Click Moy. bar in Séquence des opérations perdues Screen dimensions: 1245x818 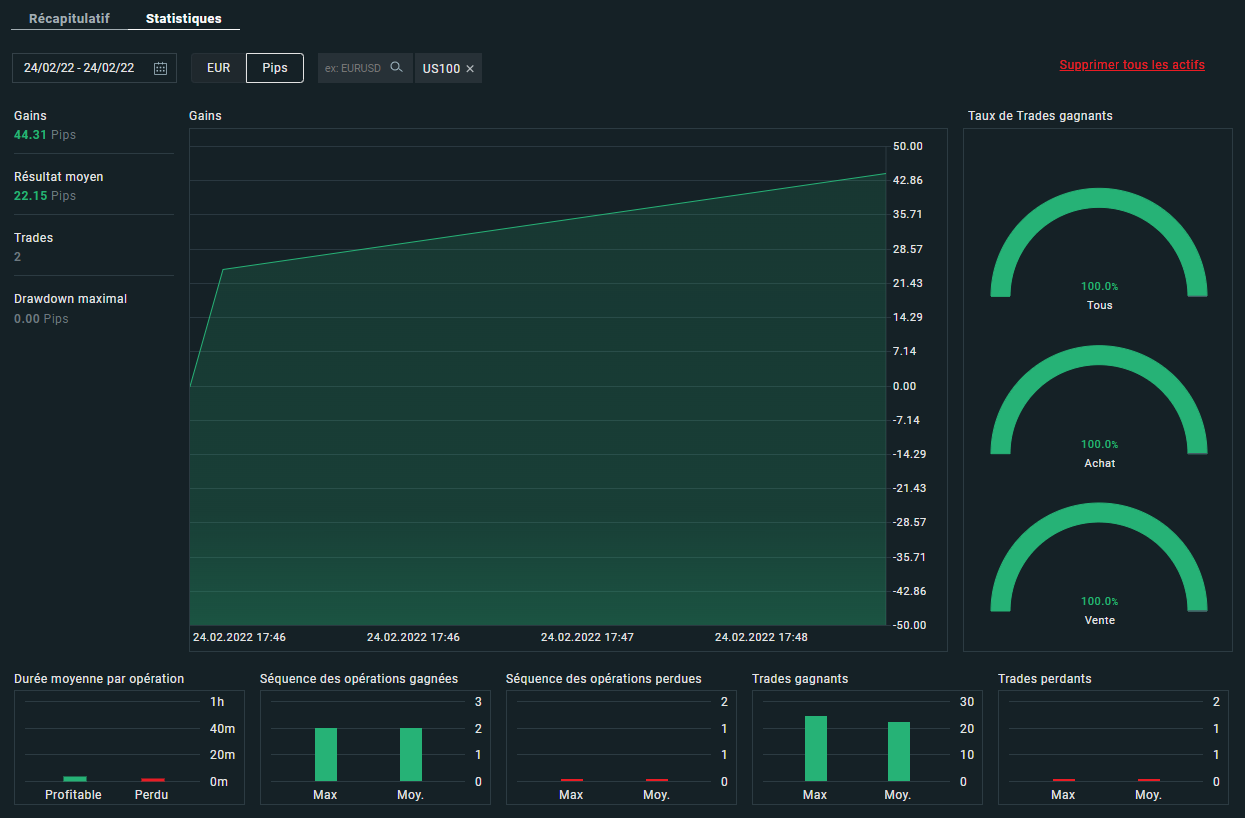pos(656,780)
